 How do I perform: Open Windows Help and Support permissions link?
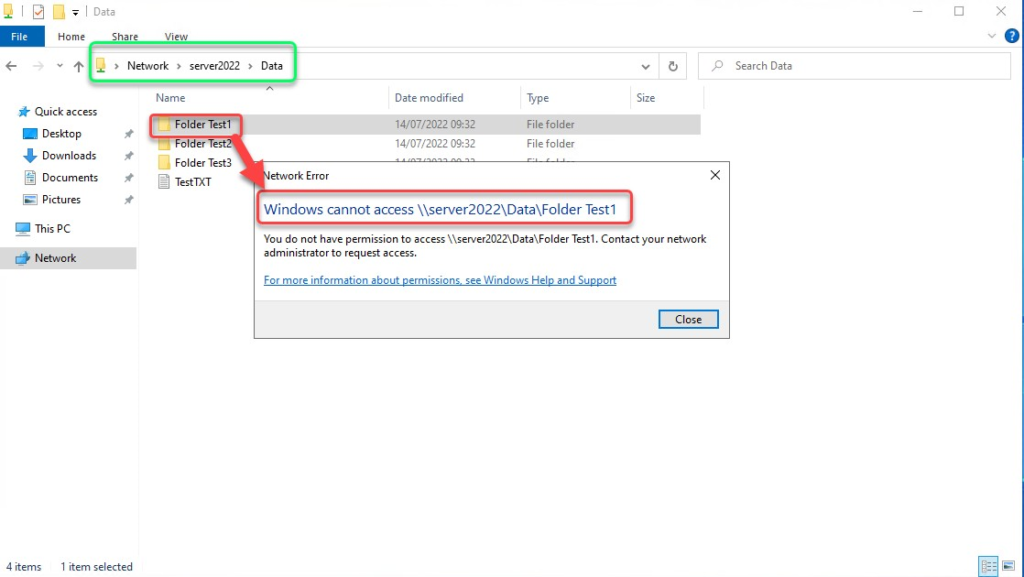pyautogui.click(x=440, y=280)
